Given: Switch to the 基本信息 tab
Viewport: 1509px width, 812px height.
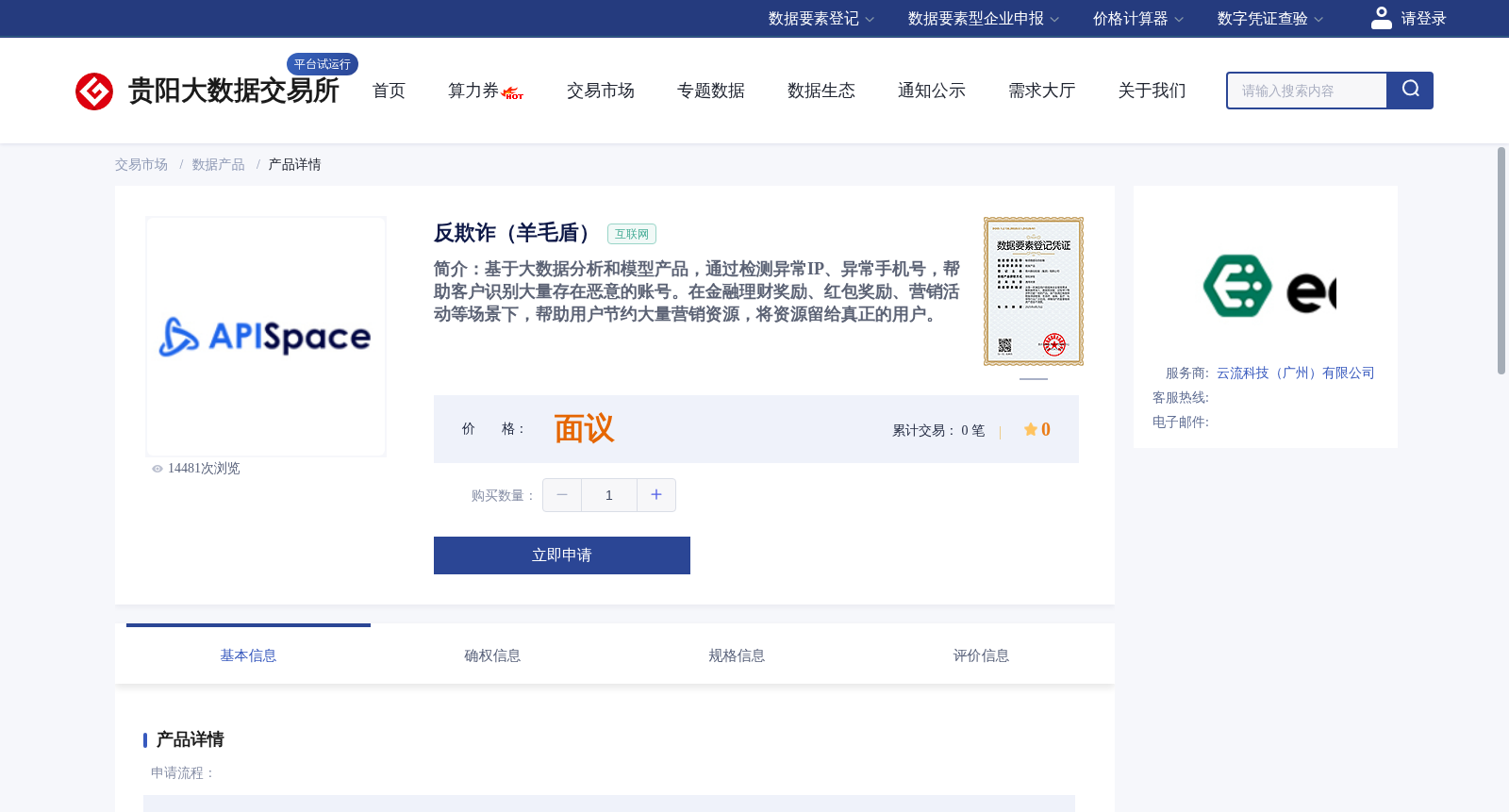Looking at the screenshot, I should (248, 655).
